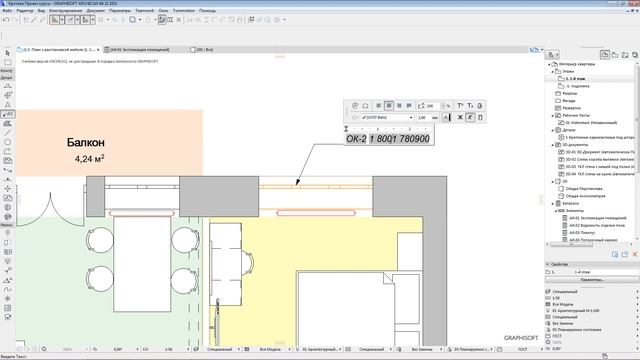
Task: Toggle italic style in text toolbar
Action: pos(470,117)
